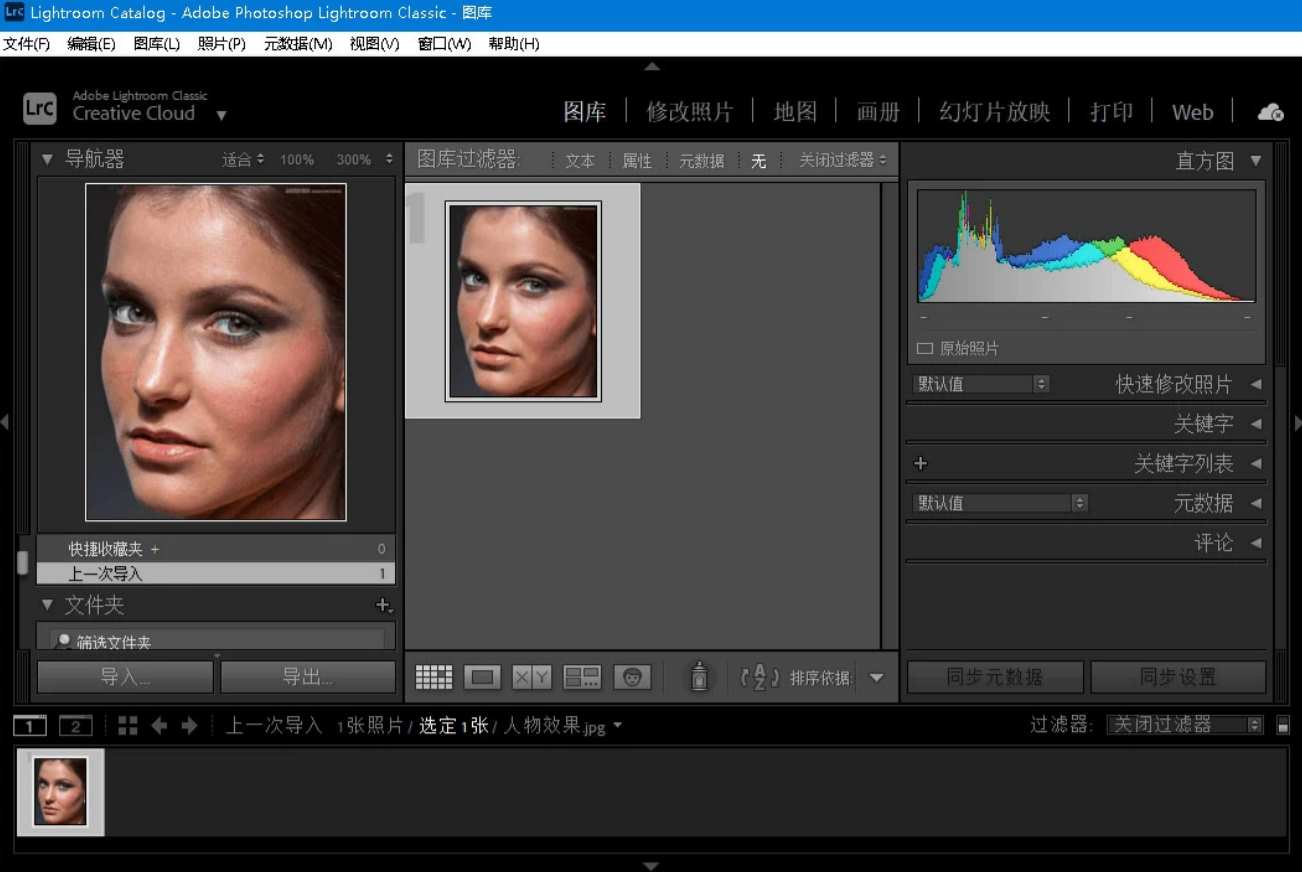Switch to Grid view in the toolbar
Viewport: 1302px width, 872px height.
(x=434, y=677)
